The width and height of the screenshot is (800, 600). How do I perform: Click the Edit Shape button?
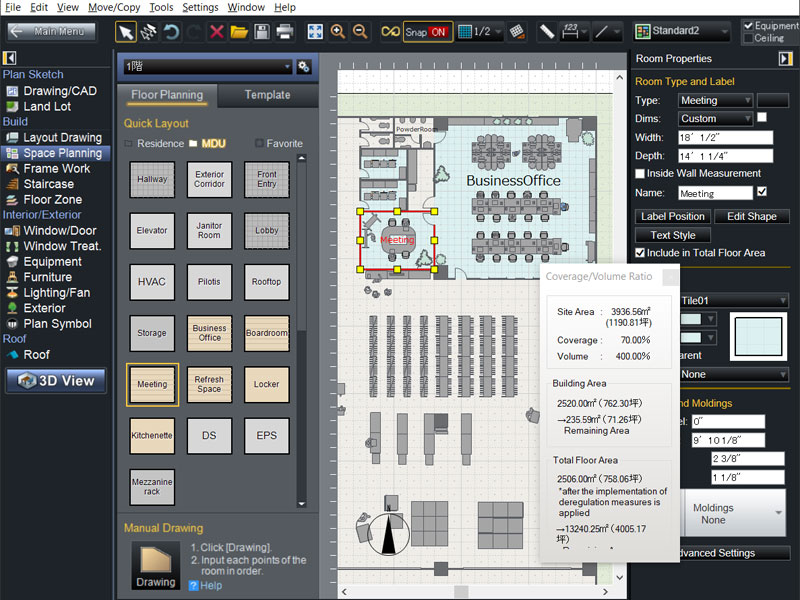coord(752,216)
